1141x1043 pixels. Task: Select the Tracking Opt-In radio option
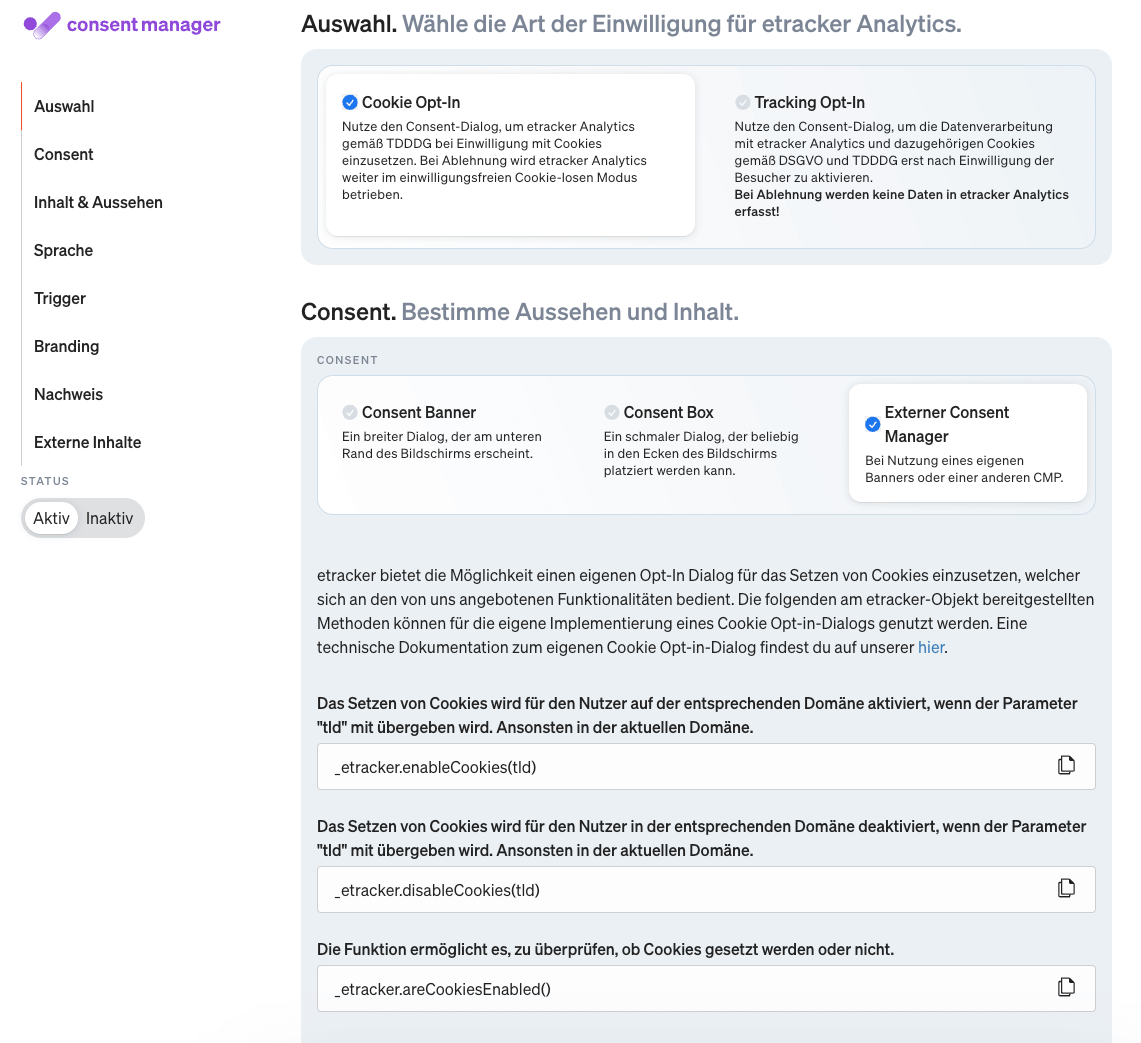(x=742, y=103)
